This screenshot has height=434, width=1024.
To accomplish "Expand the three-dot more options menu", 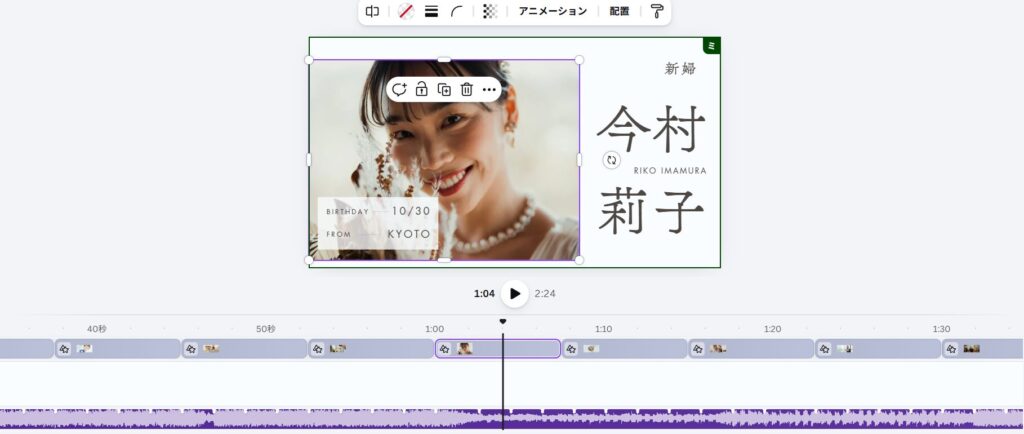I will (489, 89).
